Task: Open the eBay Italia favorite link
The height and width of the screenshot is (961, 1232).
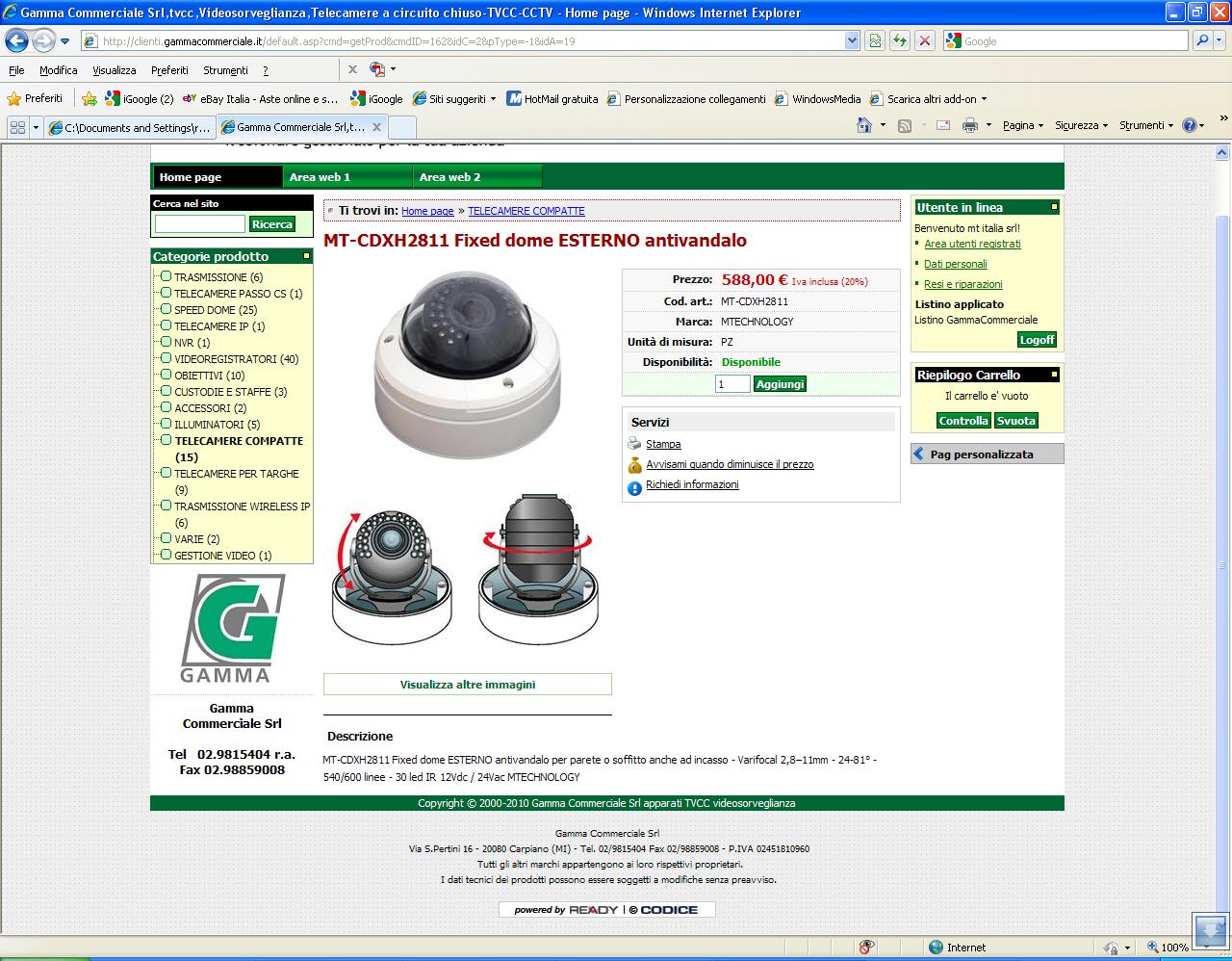Action: pyautogui.click(x=260, y=98)
